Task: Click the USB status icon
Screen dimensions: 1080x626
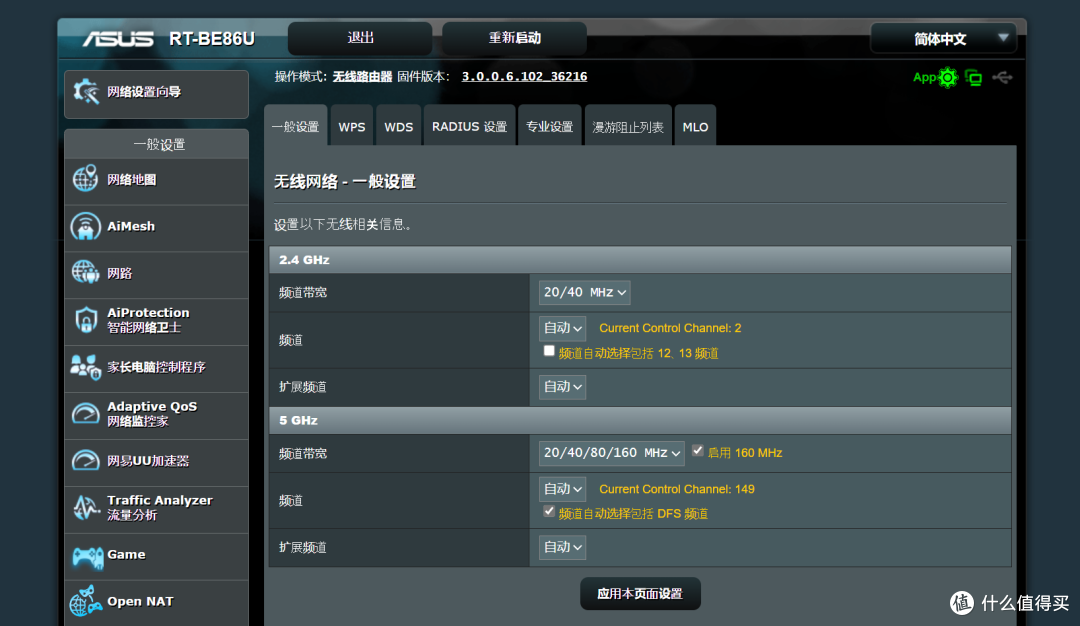Action: (1002, 78)
